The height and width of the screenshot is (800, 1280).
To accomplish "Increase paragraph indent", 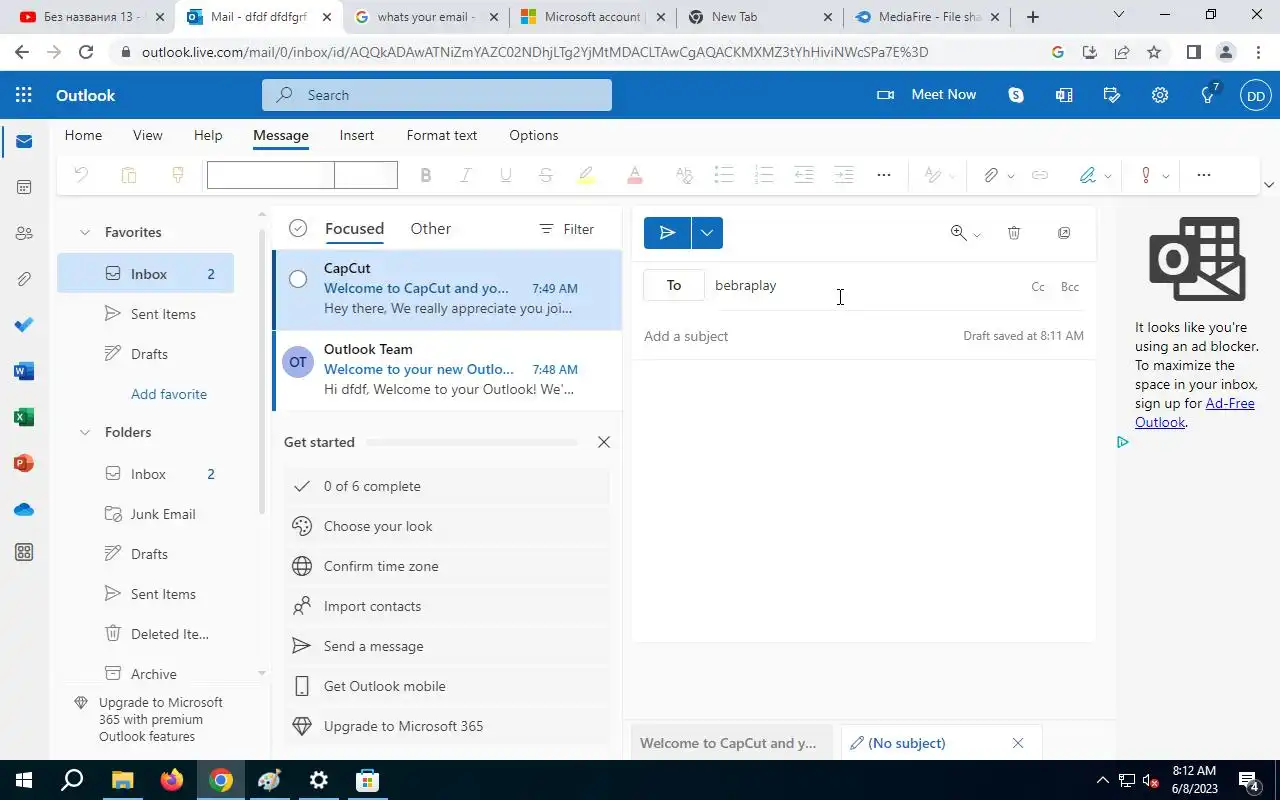I will point(844,175).
